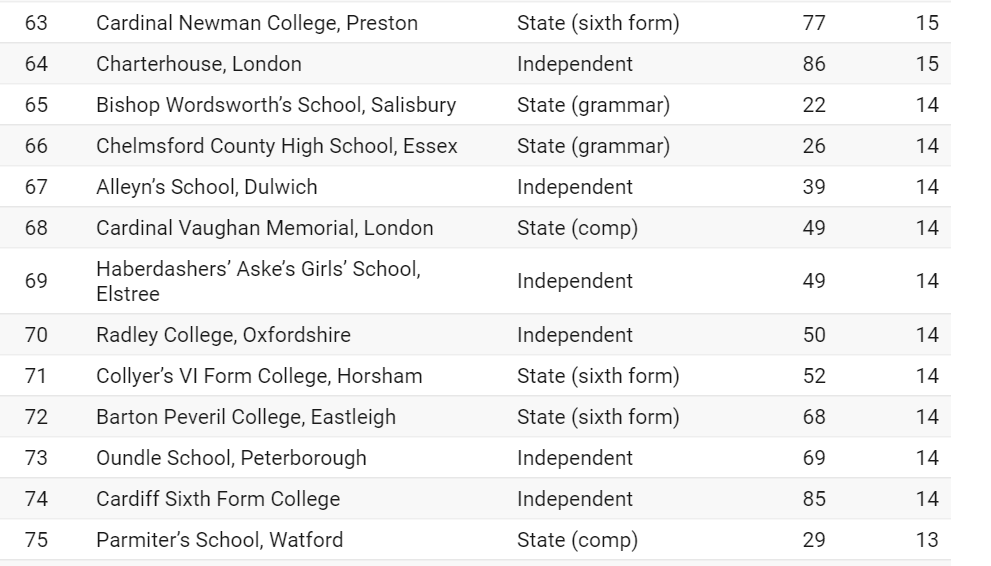Click Barton Peveril College, Eastleigh row
Image resolution: width=991 pixels, height=566 pixels.
coord(475,417)
